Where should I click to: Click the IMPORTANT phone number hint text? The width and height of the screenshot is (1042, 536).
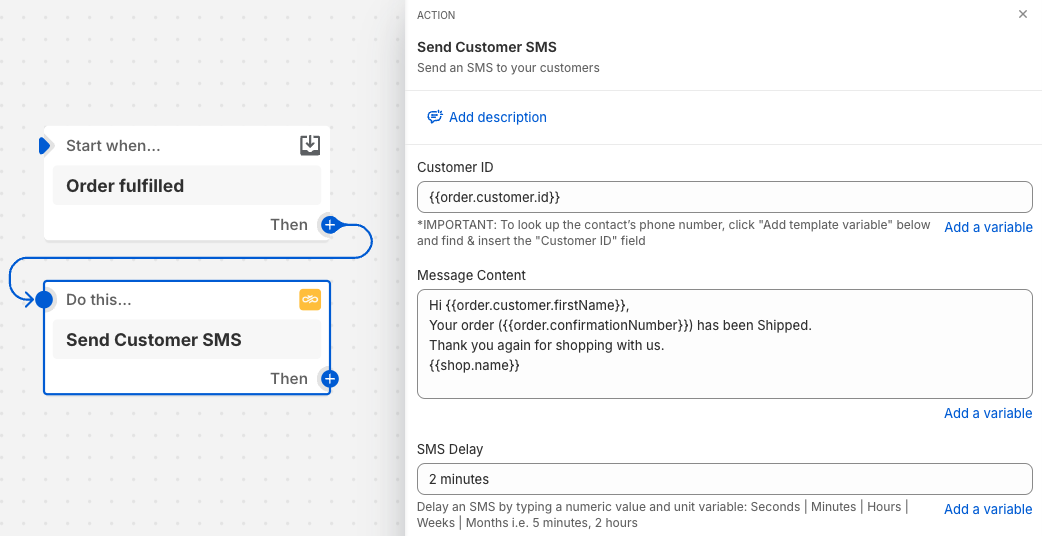click(x=674, y=232)
